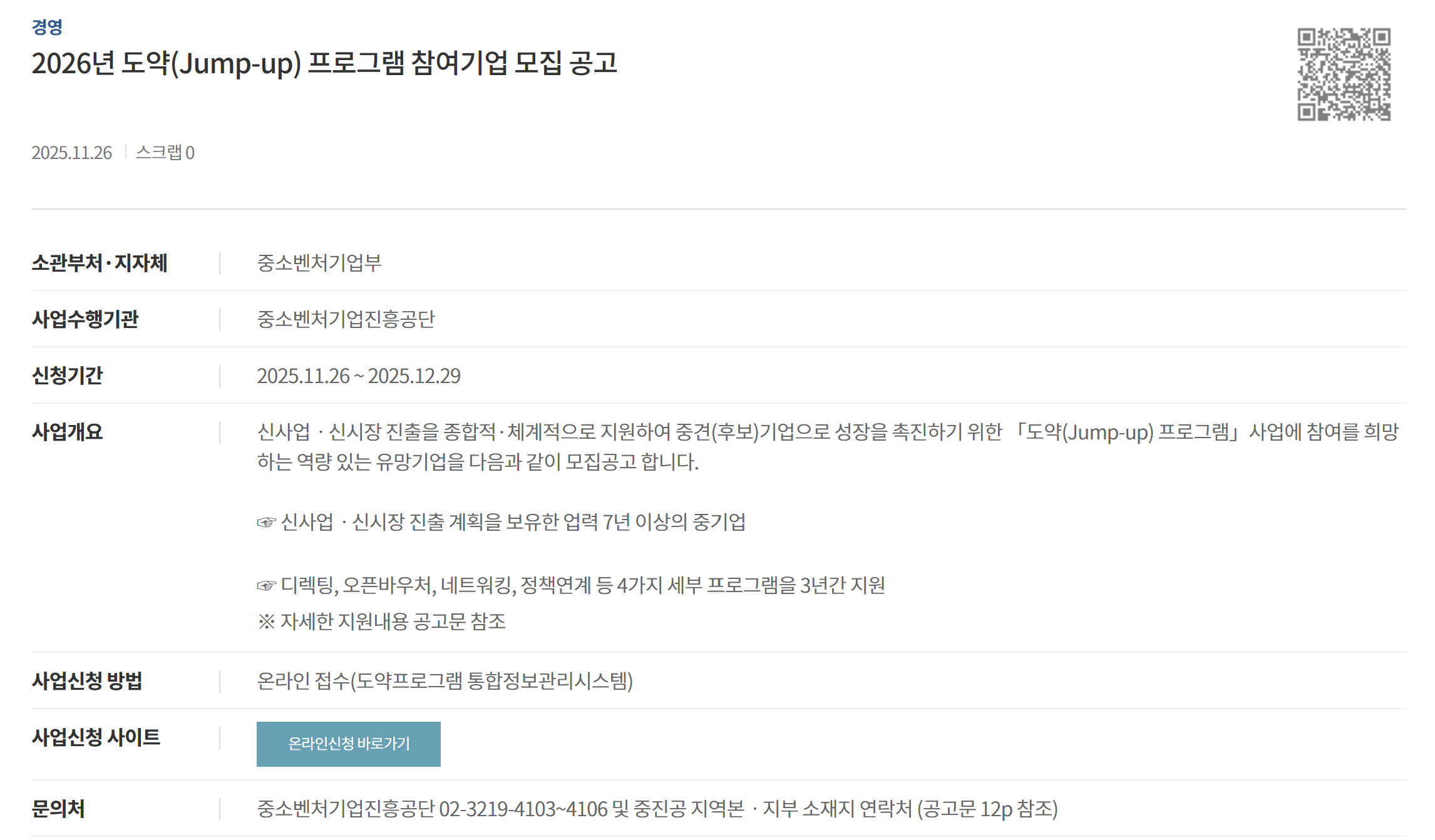Click the 소관부처·지자체 row label
The image size is (1435, 840).
[x=100, y=263]
